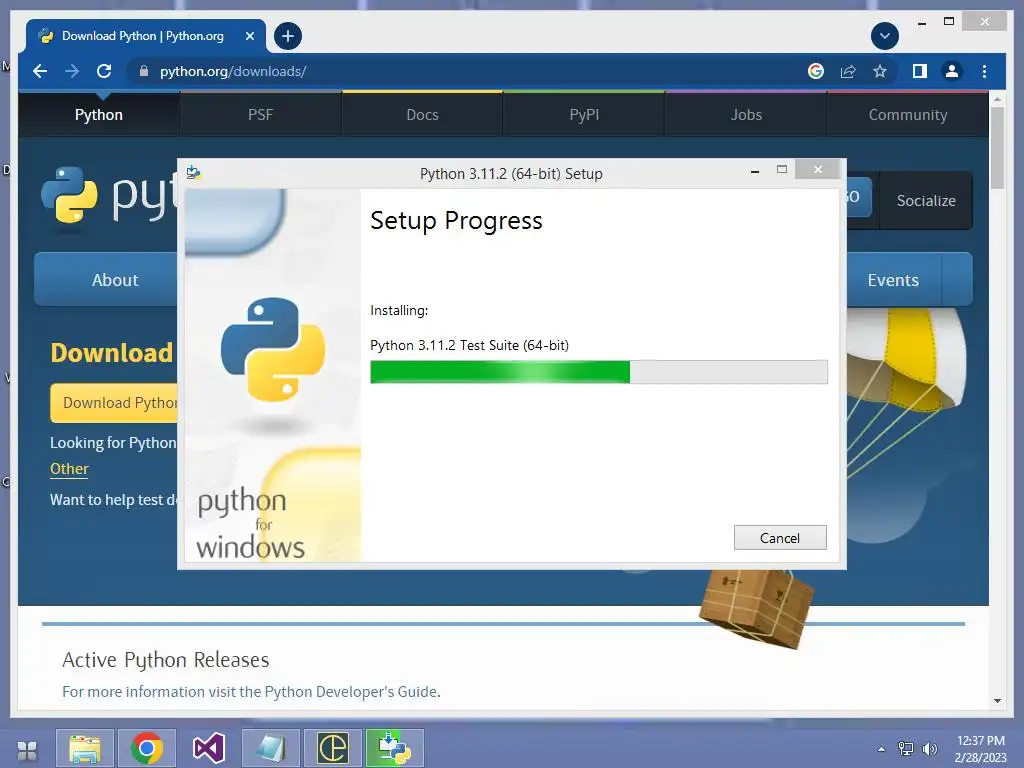Bookmark this page with the star icon
The width and height of the screenshot is (1024, 768).
click(880, 71)
